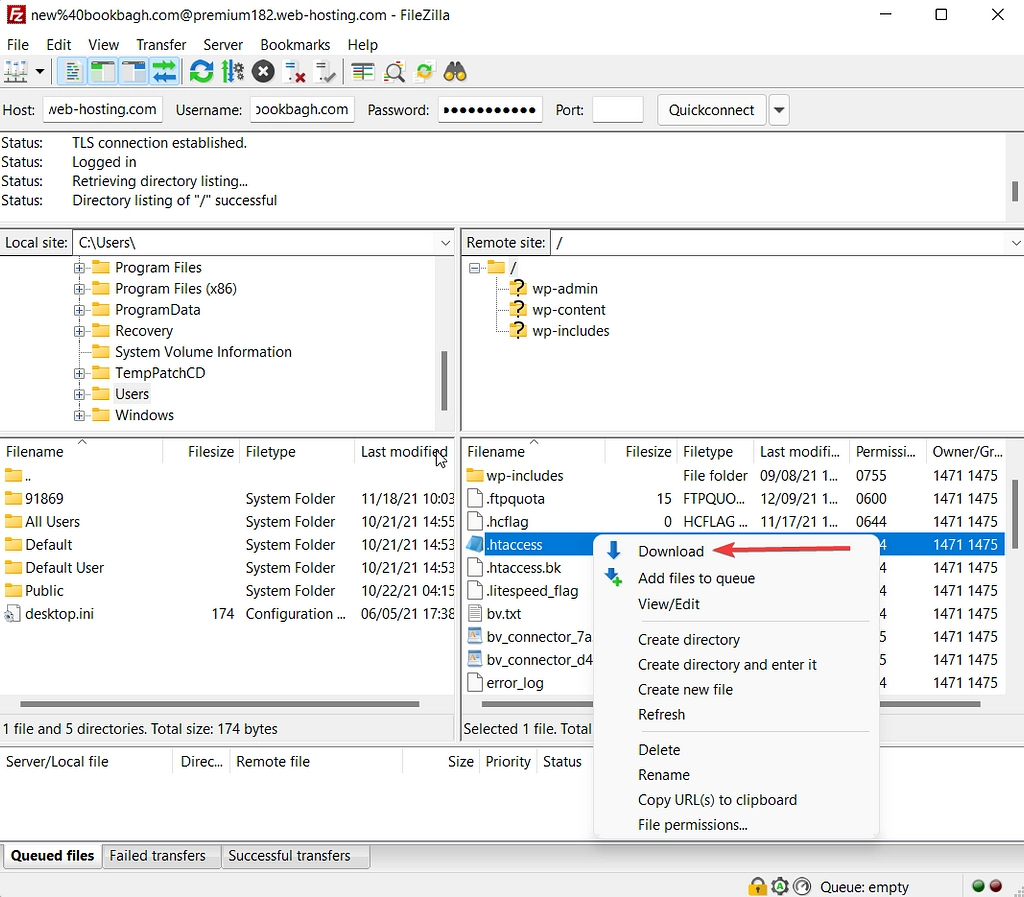Reconnect to last used server
This screenshot has height=897, width=1024.
coord(325,72)
